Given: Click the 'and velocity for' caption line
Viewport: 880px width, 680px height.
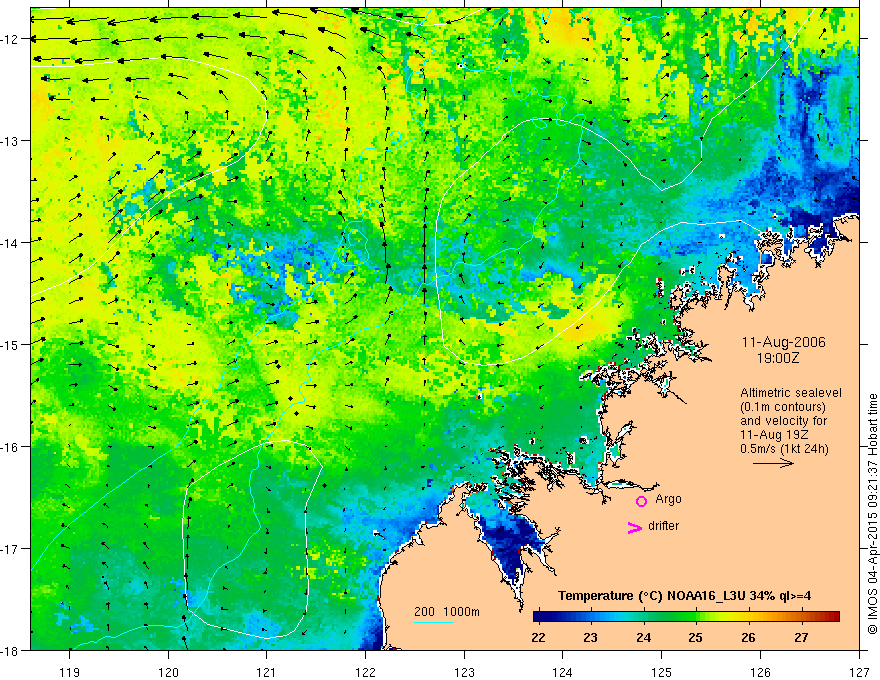Looking at the screenshot, I should click(783, 421).
